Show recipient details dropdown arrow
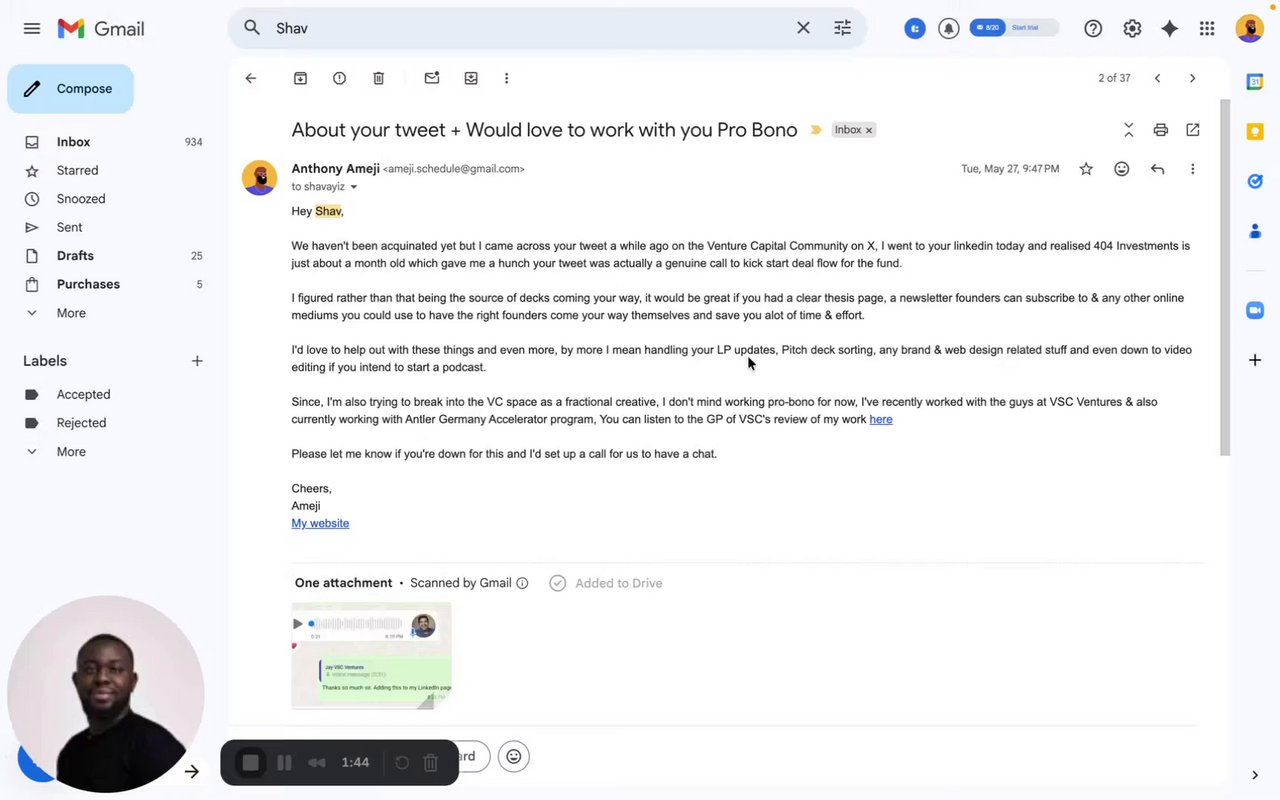 point(353,187)
